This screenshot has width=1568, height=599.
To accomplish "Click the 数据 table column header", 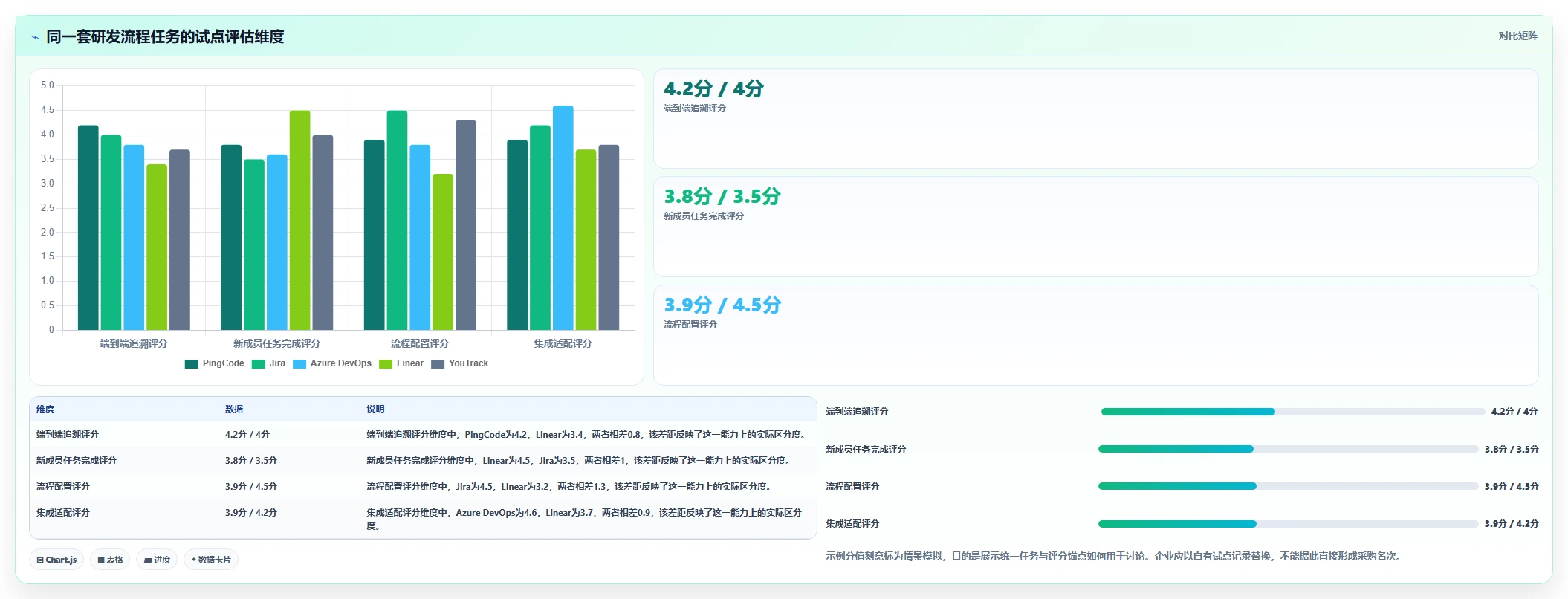I will [234, 409].
